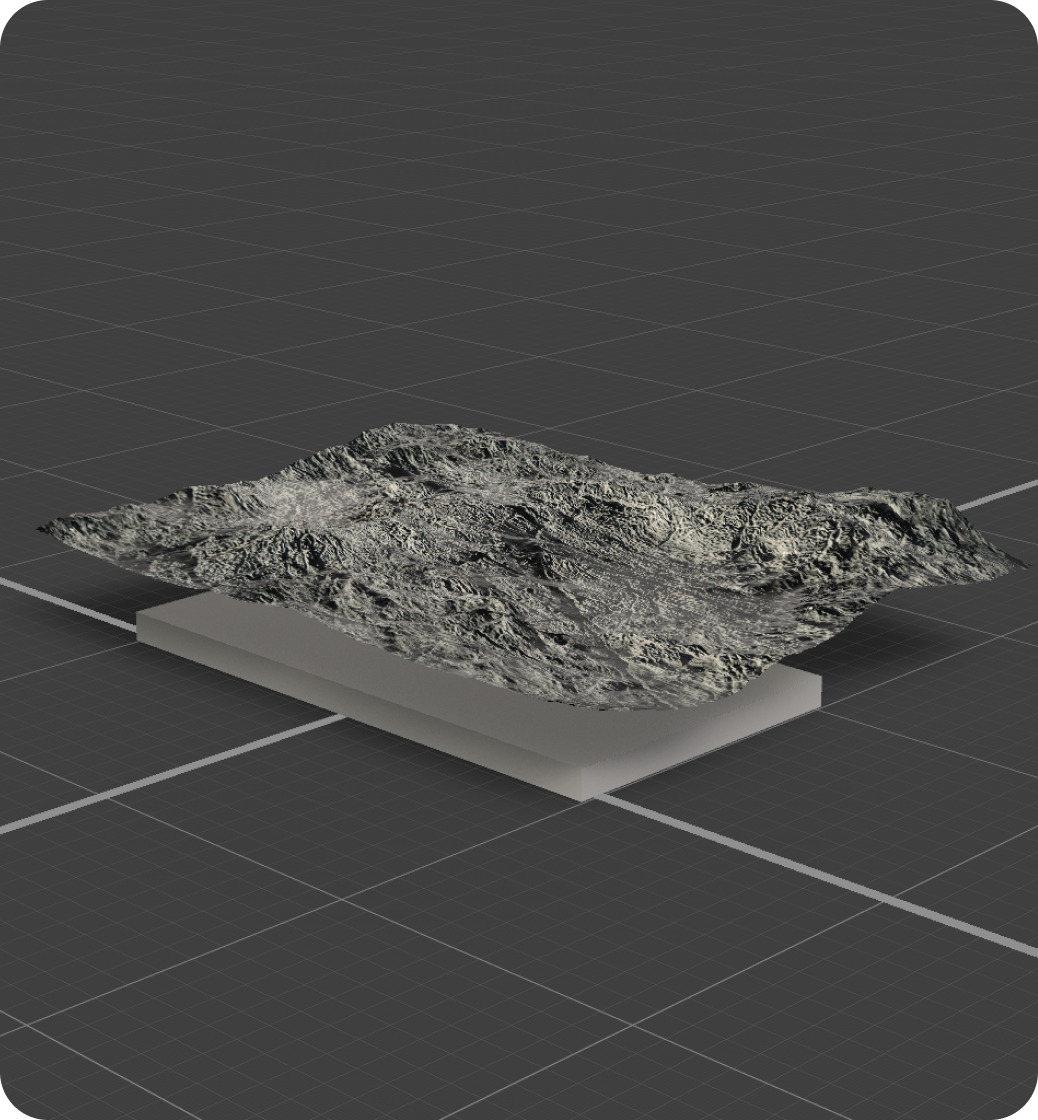The height and width of the screenshot is (1120, 1038).
Task: Click the far-left pointed tip of the terrain
Action: [x=44, y=528]
